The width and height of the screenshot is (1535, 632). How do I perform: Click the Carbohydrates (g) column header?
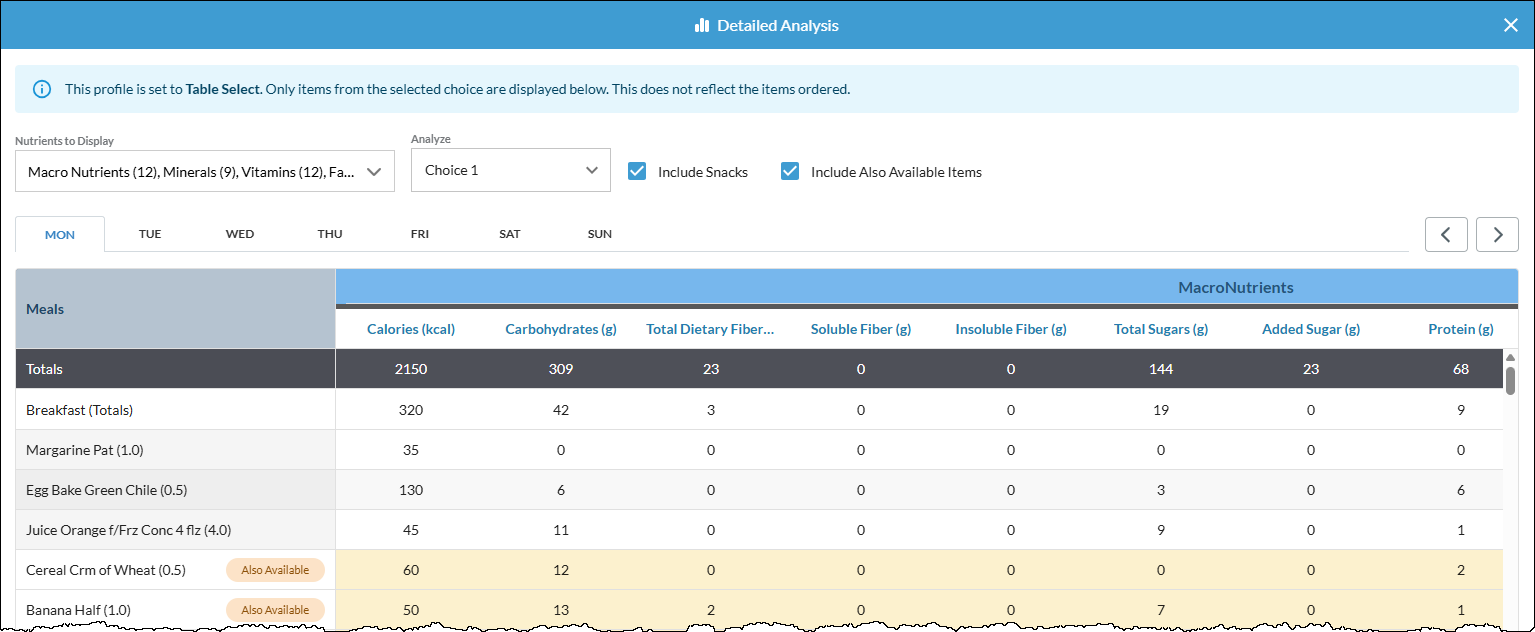tap(561, 329)
